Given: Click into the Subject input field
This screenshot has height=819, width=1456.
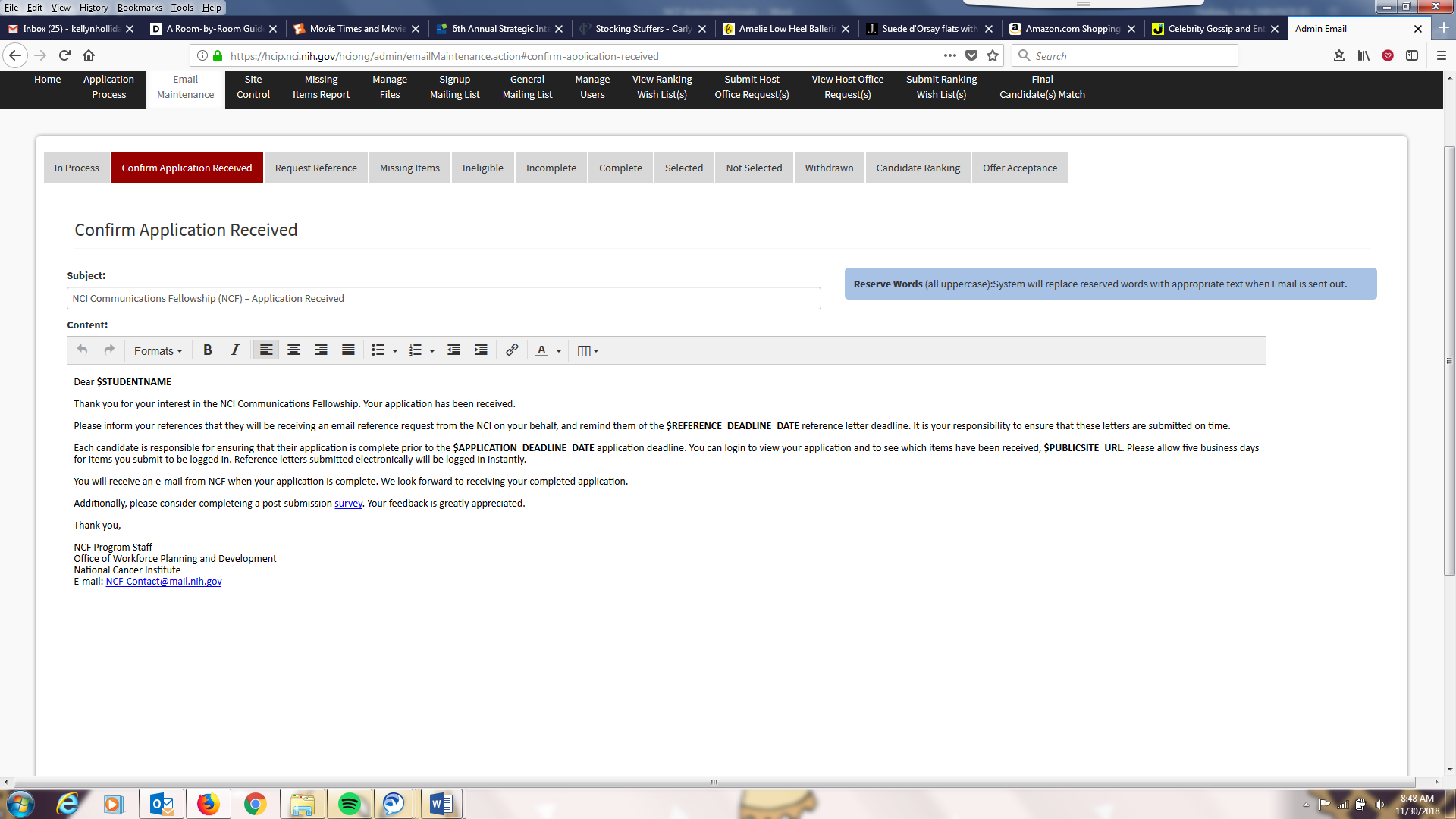Looking at the screenshot, I should [443, 299].
